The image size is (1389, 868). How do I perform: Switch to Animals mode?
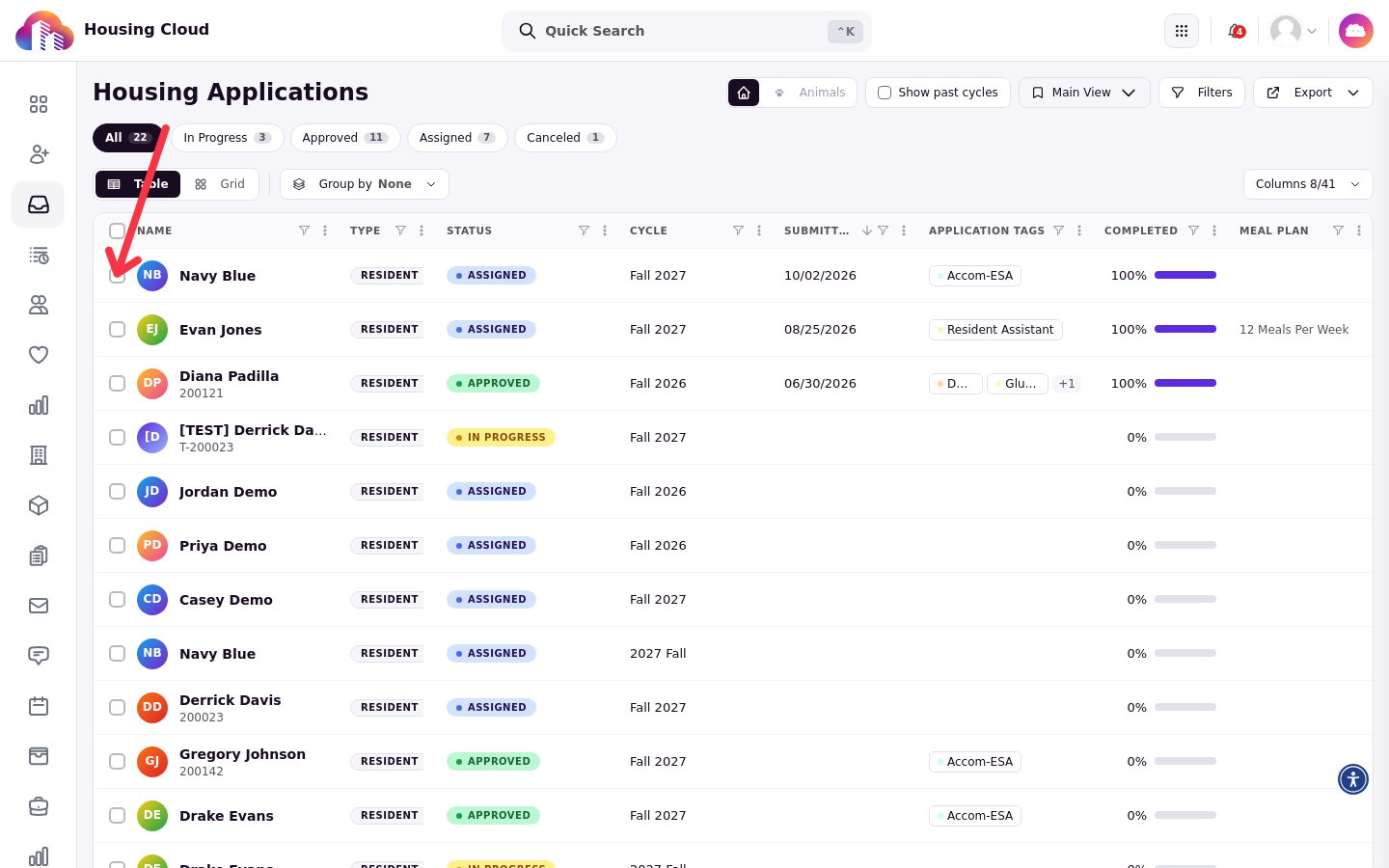click(x=809, y=93)
